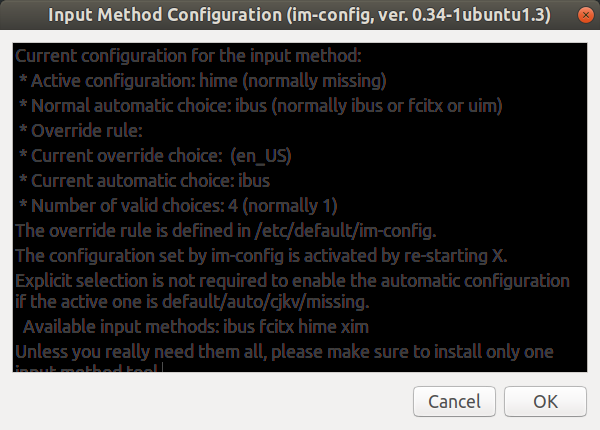This screenshot has width=600, height=430.
Task: Click the 'Explicit selection is not required' line
Action: [292, 281]
